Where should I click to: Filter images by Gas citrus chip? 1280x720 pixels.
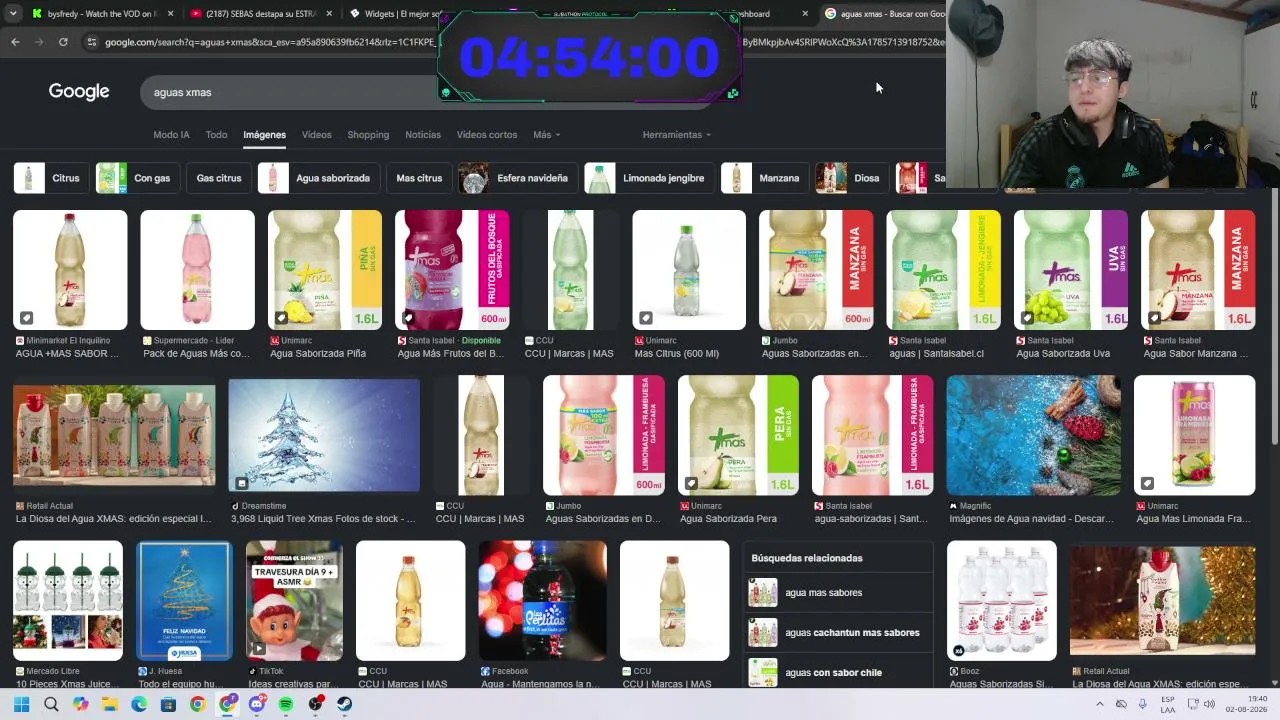[219, 178]
